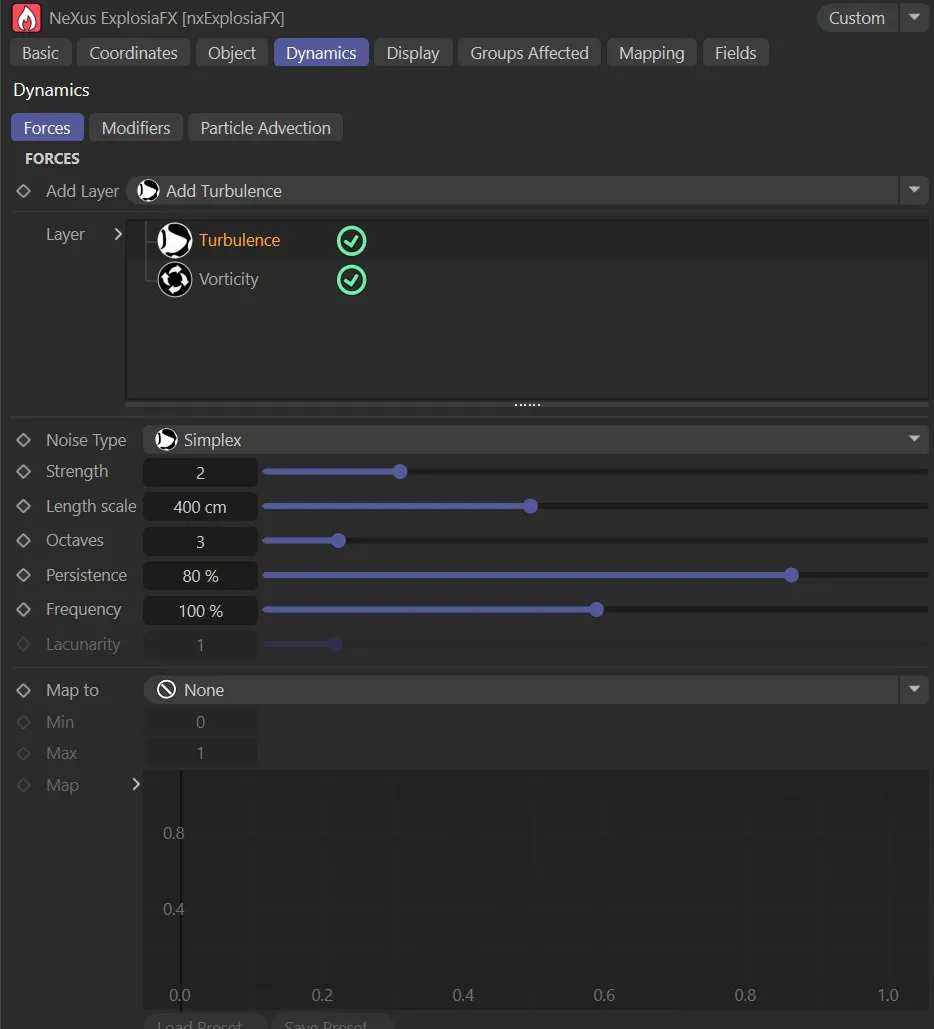934x1029 pixels.
Task: Click the keyframe diamond next to Noise Type
Action: coord(23,439)
